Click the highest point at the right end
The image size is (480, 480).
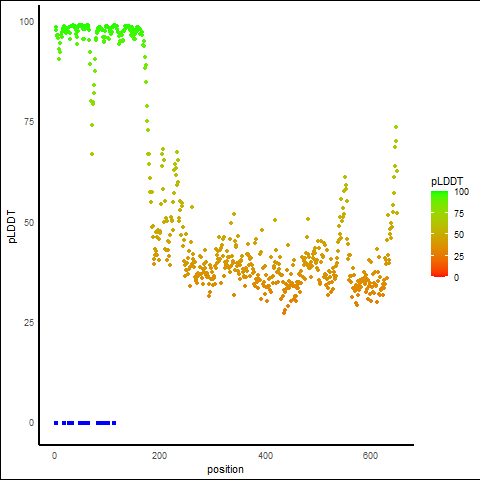(x=396, y=127)
